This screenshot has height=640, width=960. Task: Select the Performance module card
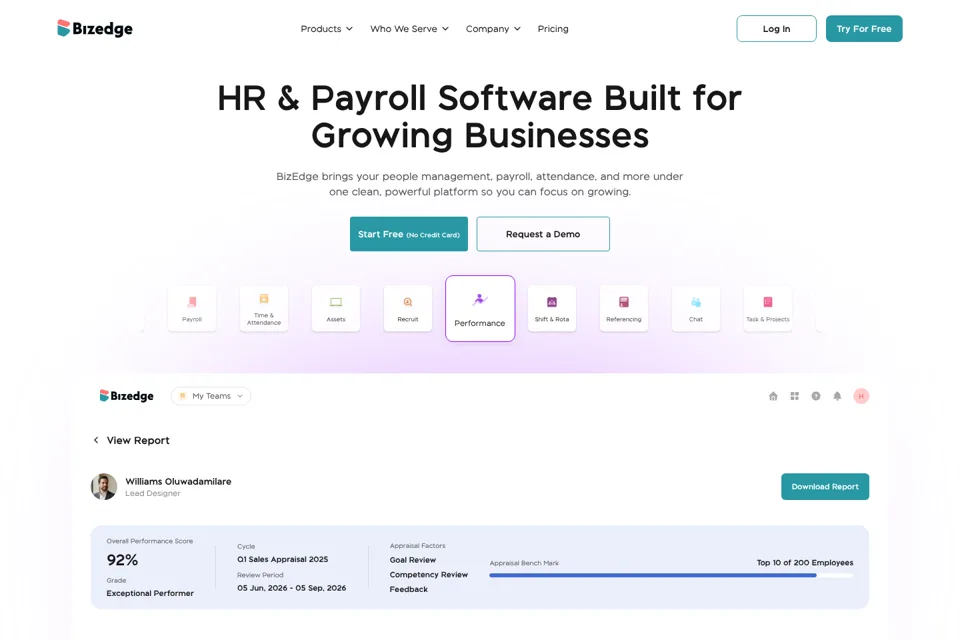[480, 309]
